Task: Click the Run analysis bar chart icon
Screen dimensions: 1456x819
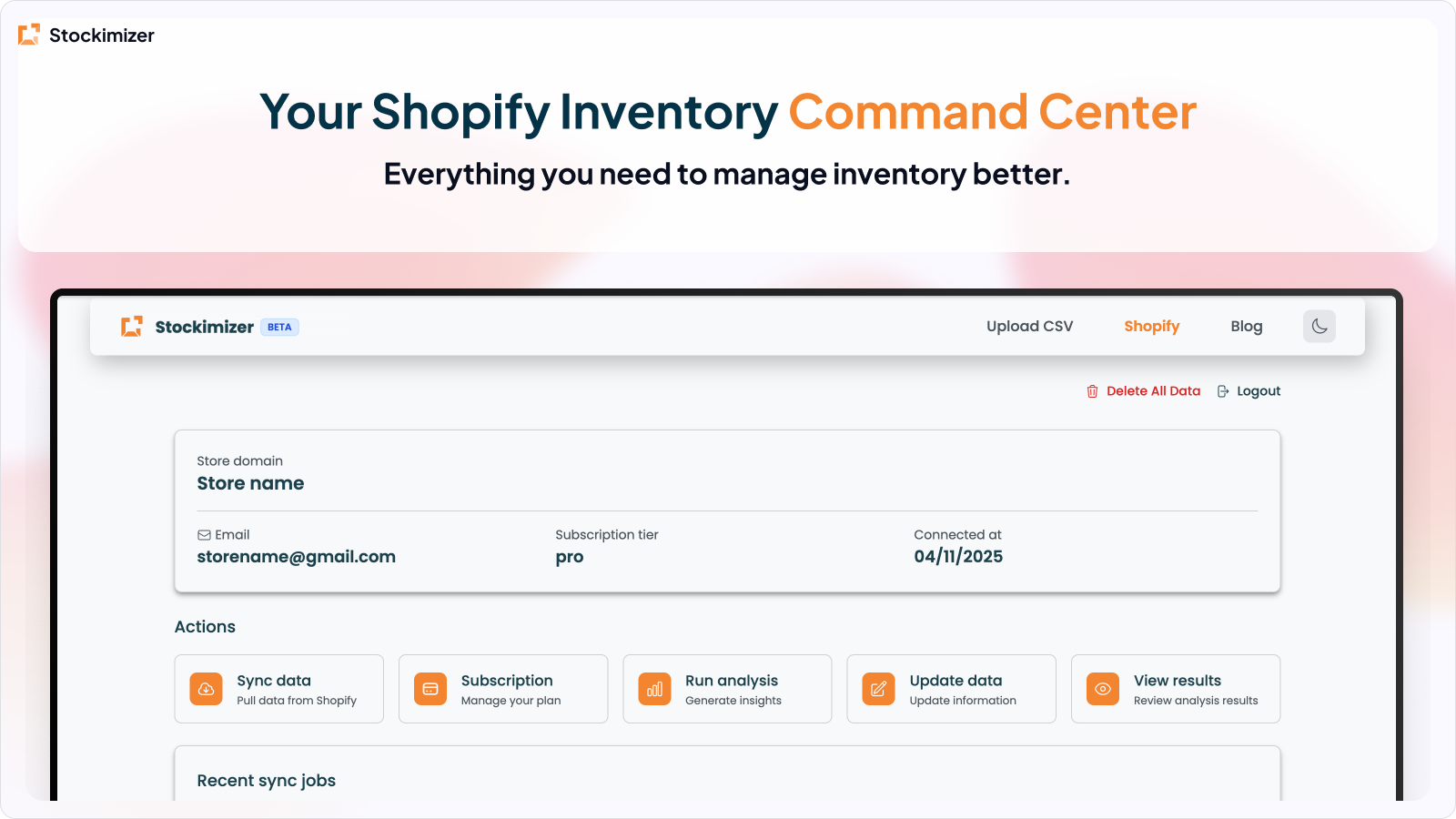Action: [653, 689]
